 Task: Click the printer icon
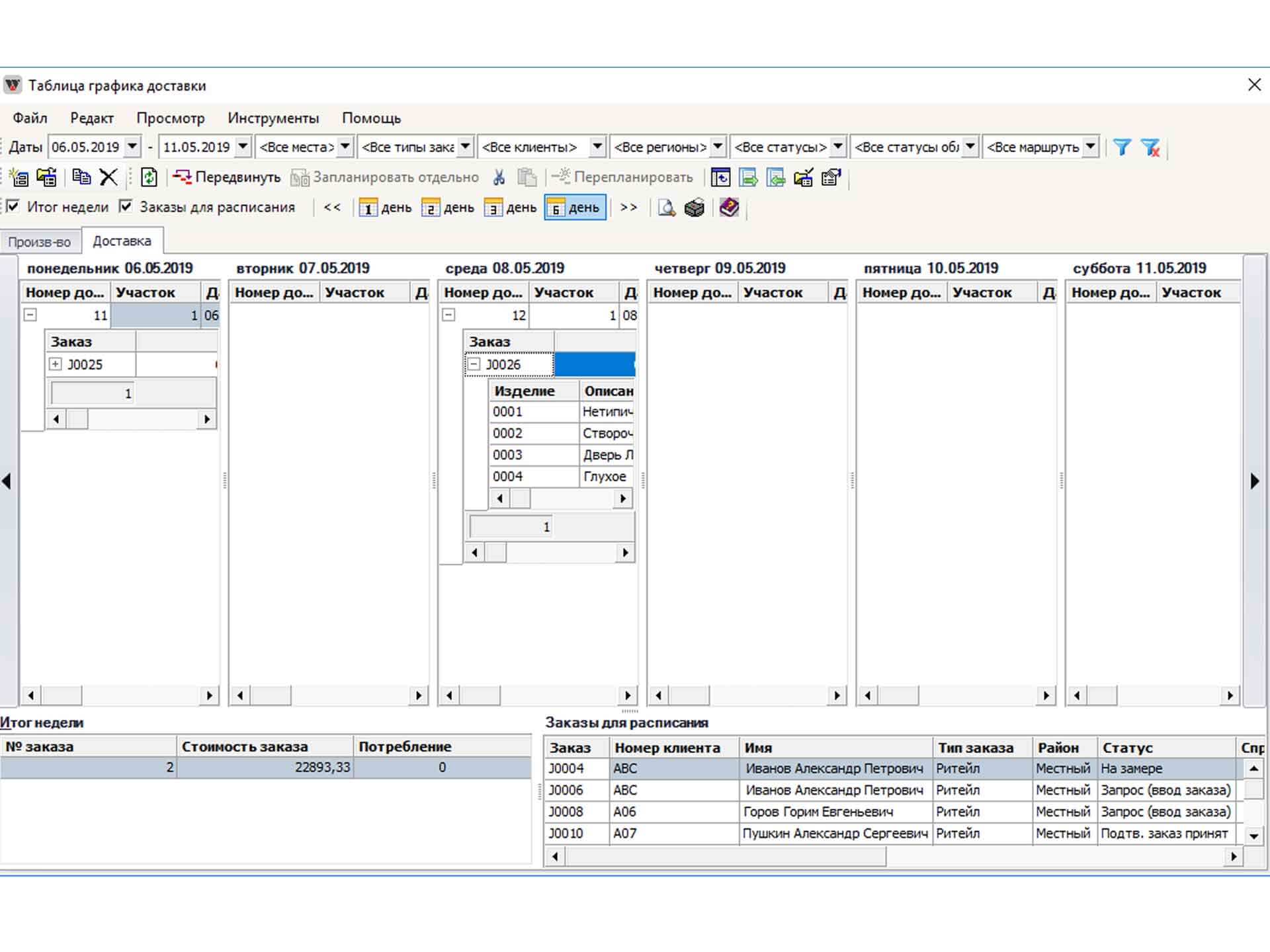[x=695, y=208]
